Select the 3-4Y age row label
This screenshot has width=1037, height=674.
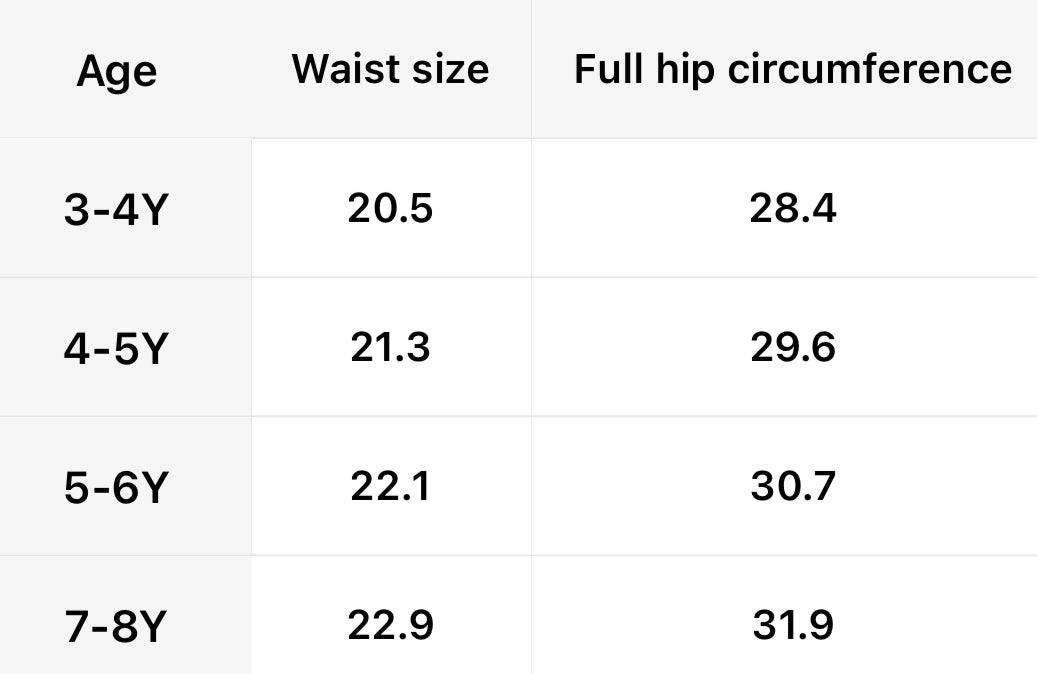(x=114, y=211)
